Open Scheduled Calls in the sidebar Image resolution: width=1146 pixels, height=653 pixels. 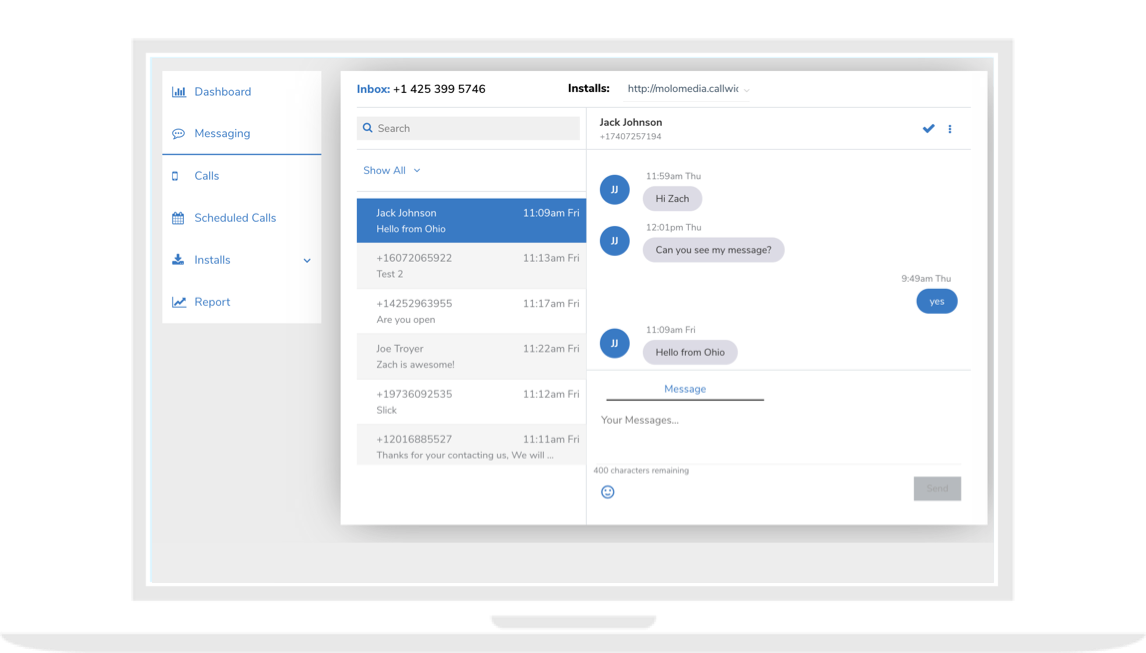(235, 218)
